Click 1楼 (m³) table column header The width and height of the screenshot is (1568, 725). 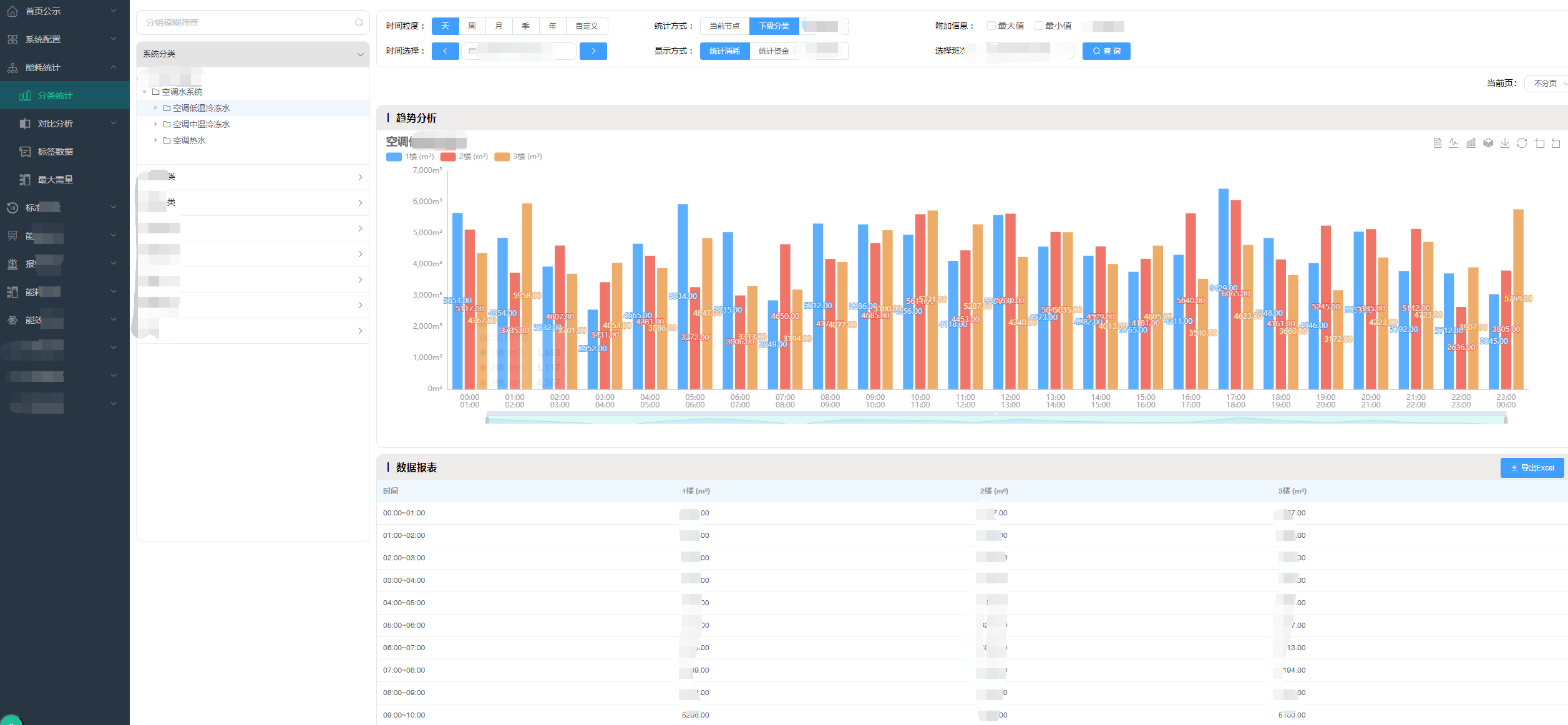(x=696, y=491)
